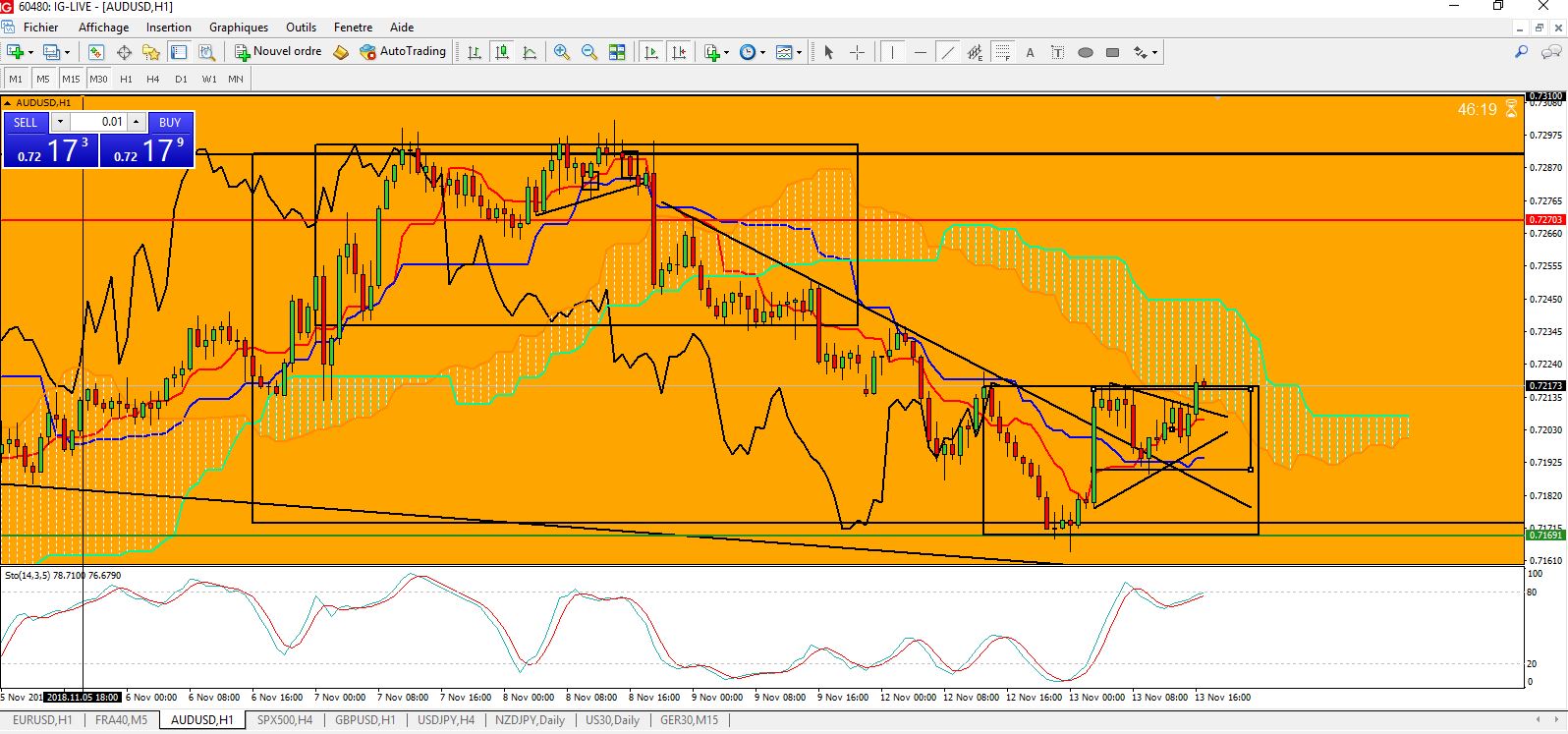Open the Strategy Tester icon
The image size is (1568, 734).
tap(206, 52)
